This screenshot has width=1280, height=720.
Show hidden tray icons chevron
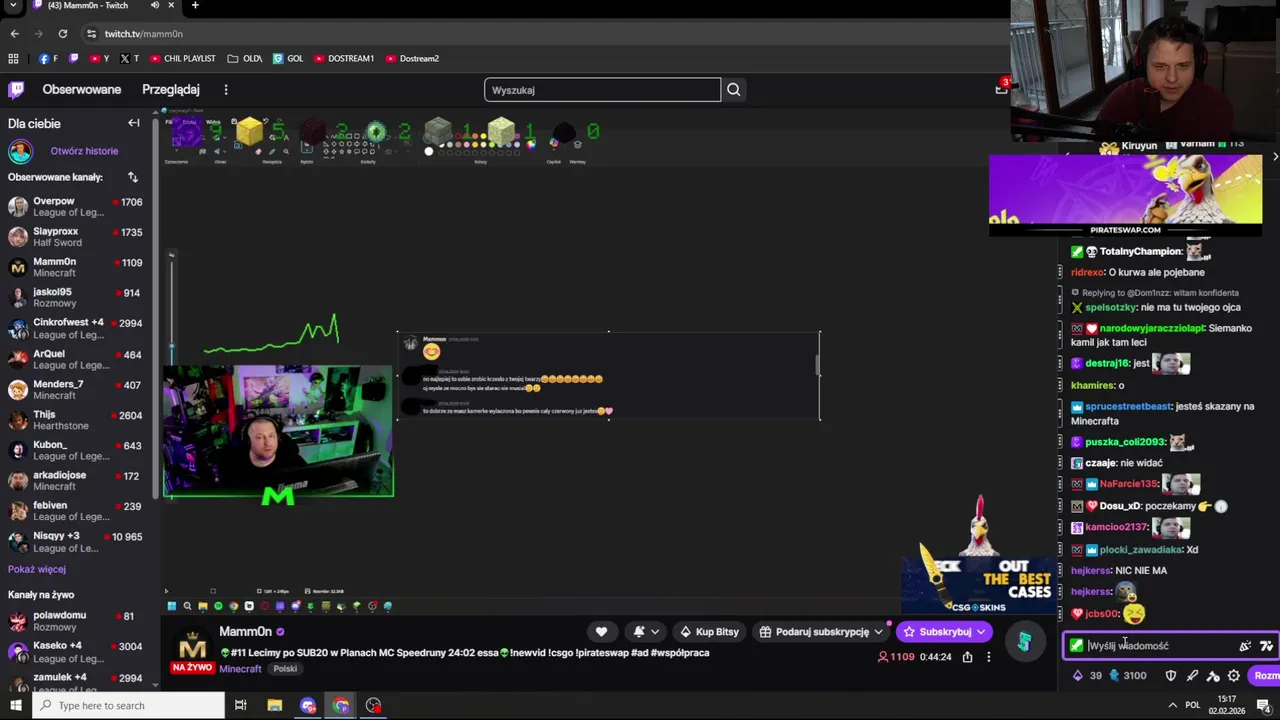tap(1173, 706)
